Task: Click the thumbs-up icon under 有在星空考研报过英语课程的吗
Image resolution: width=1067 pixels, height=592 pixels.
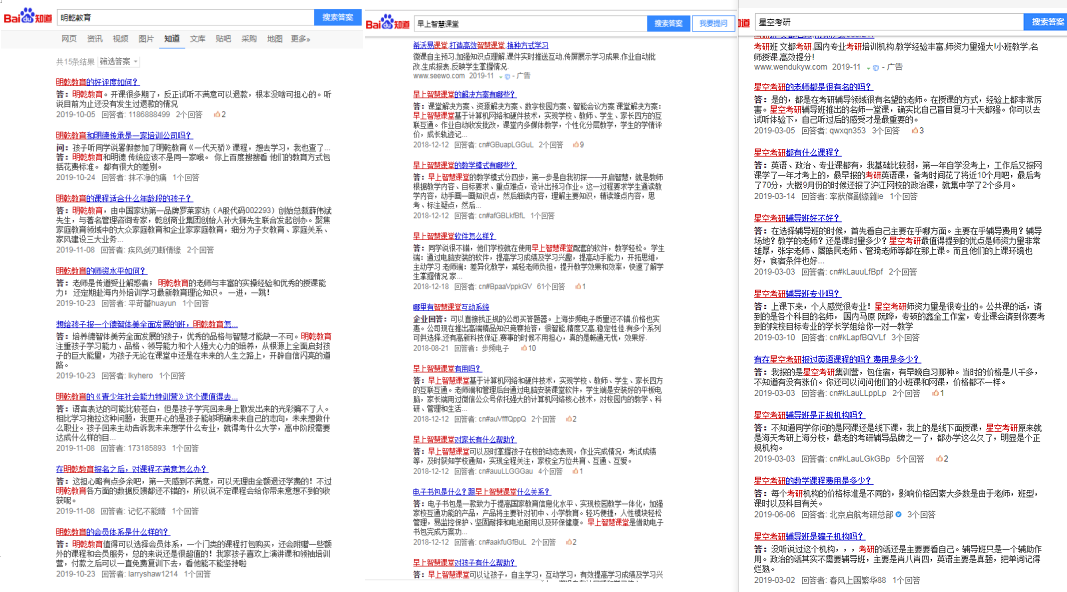Action: [x=936, y=393]
